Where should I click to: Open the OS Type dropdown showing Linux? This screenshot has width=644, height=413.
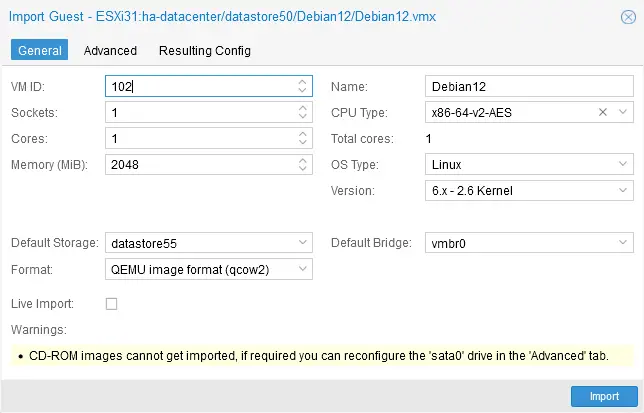[623, 164]
